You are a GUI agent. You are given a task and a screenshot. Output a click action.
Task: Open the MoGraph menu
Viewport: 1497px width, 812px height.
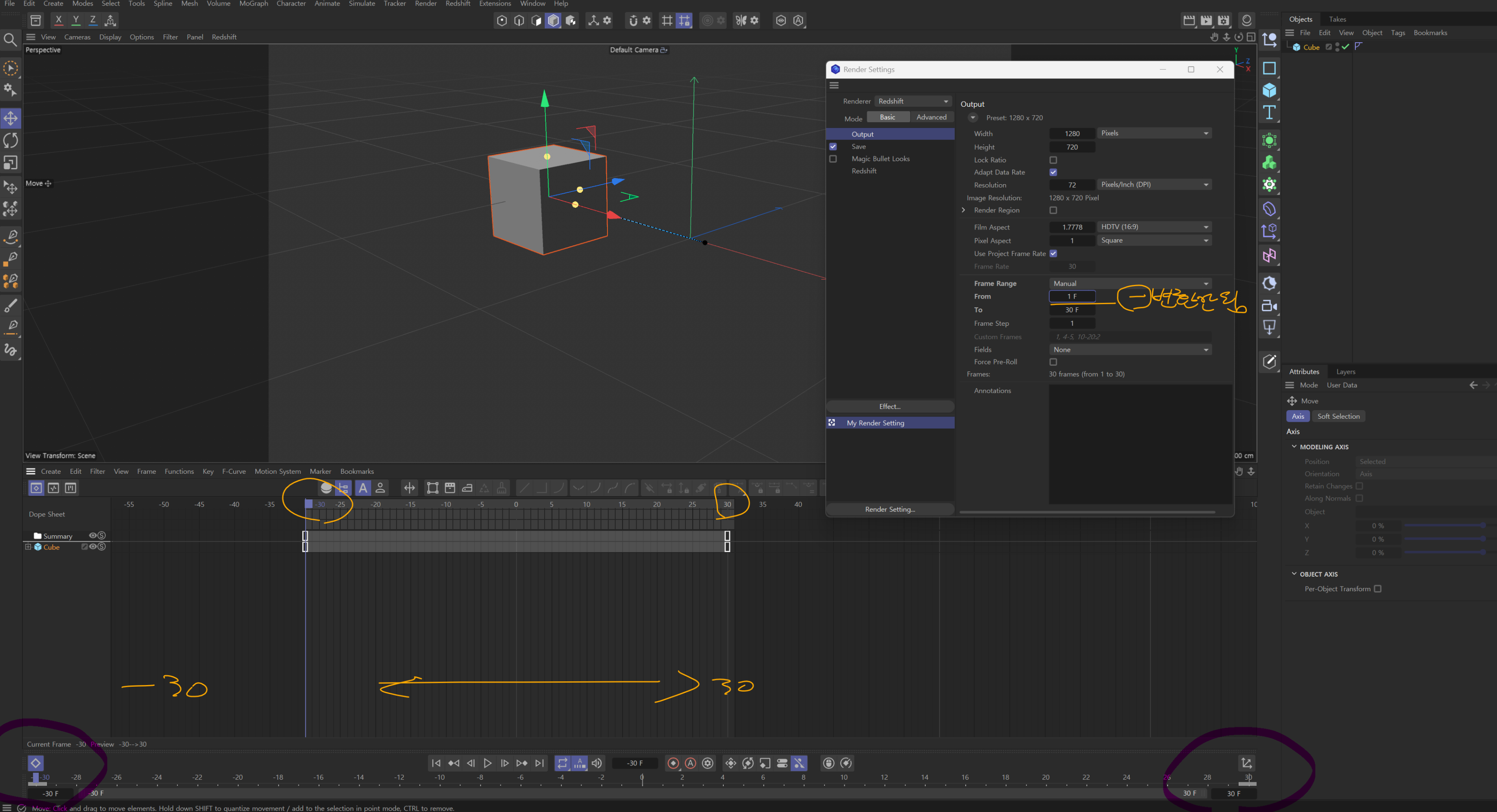pyautogui.click(x=253, y=4)
